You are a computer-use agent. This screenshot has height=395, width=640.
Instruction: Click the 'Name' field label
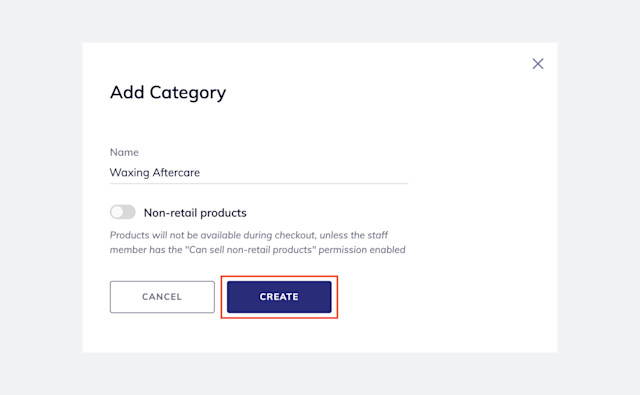(124, 152)
